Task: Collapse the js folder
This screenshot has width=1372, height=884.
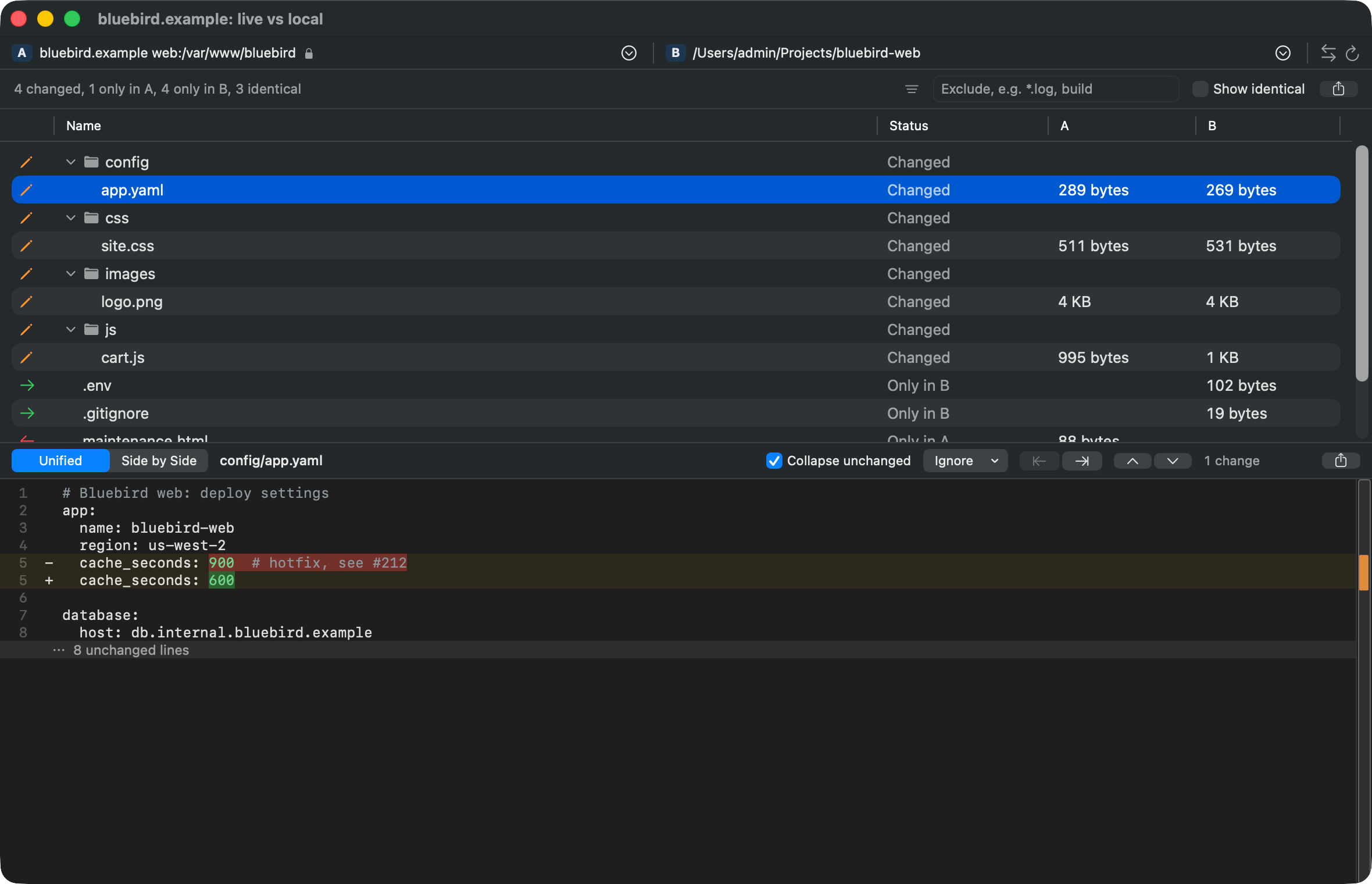Action: (x=71, y=329)
